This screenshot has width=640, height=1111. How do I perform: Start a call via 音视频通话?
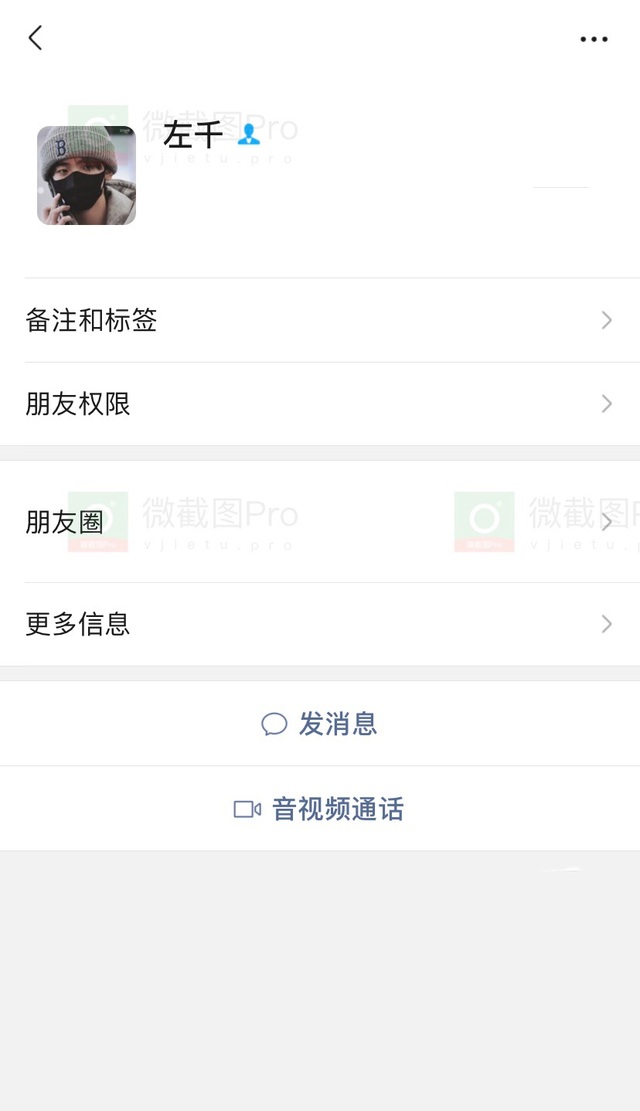[320, 808]
